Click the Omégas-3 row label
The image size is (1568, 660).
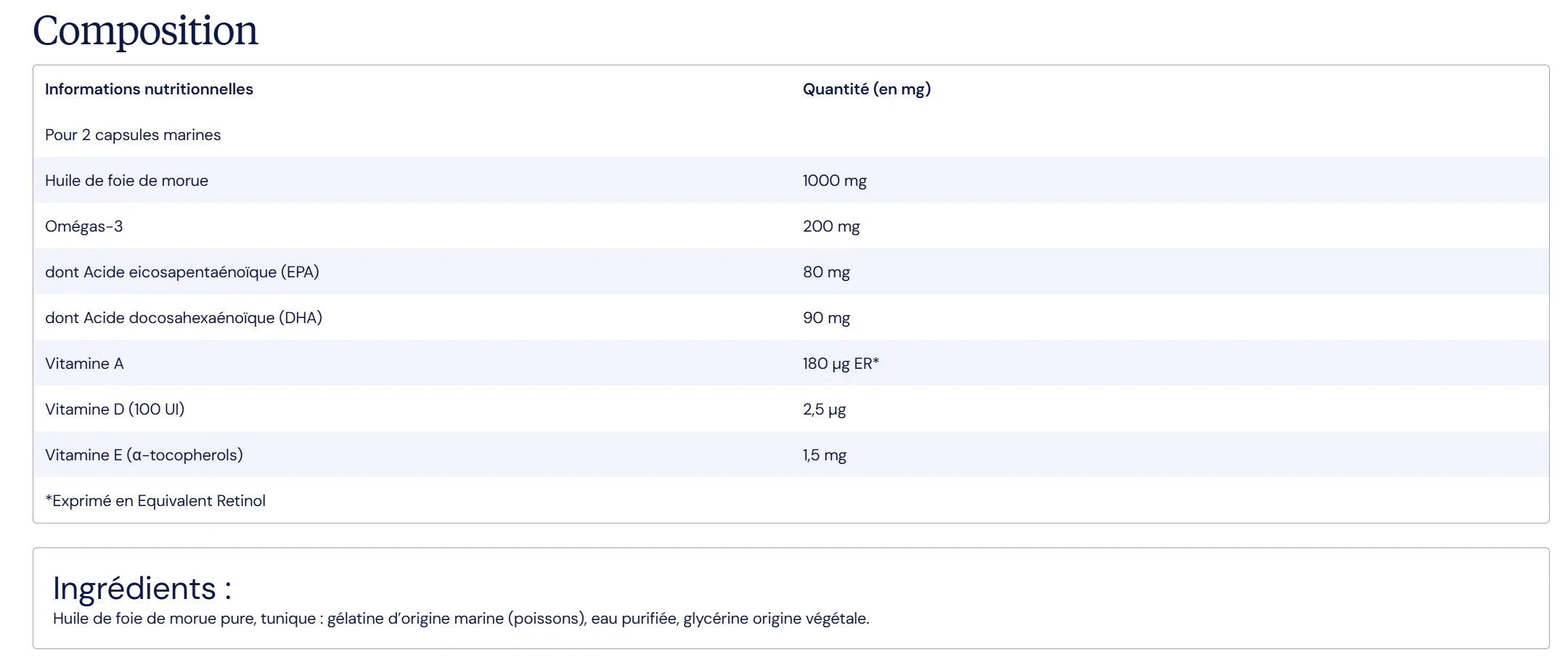pos(83,227)
